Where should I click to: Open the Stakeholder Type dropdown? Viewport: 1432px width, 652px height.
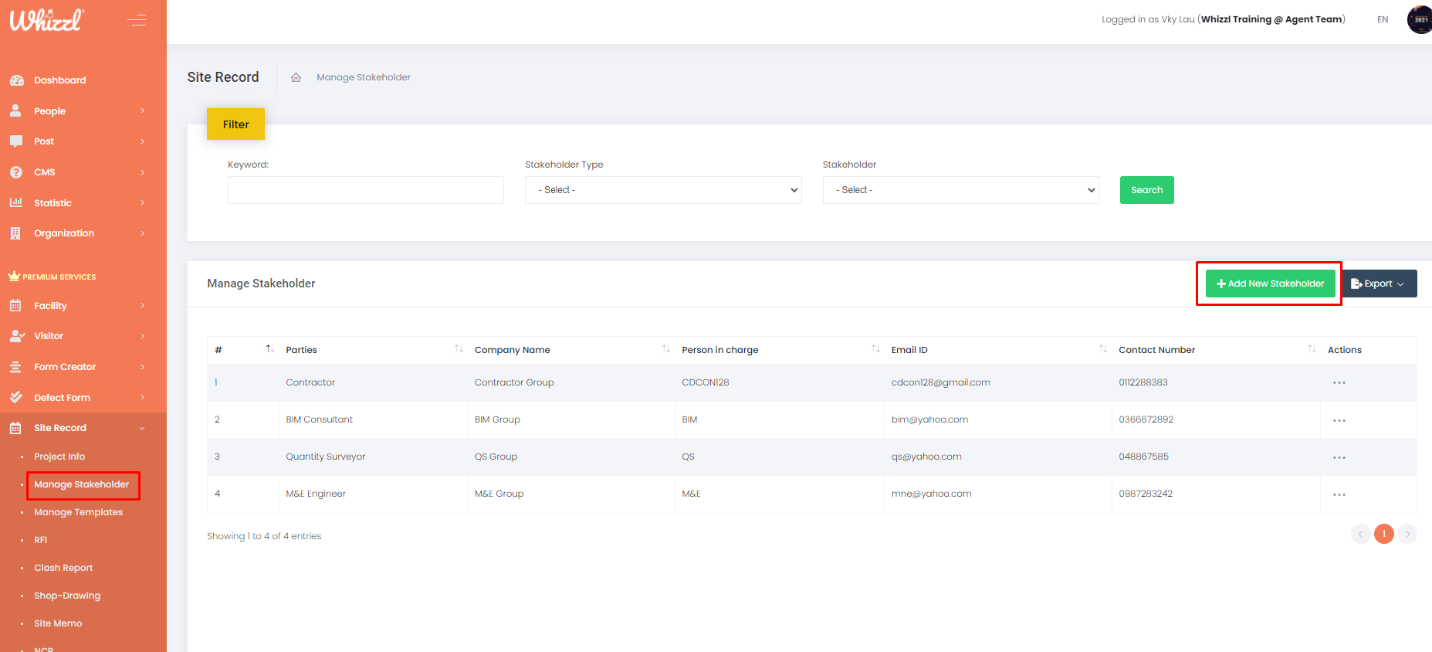[662, 190]
